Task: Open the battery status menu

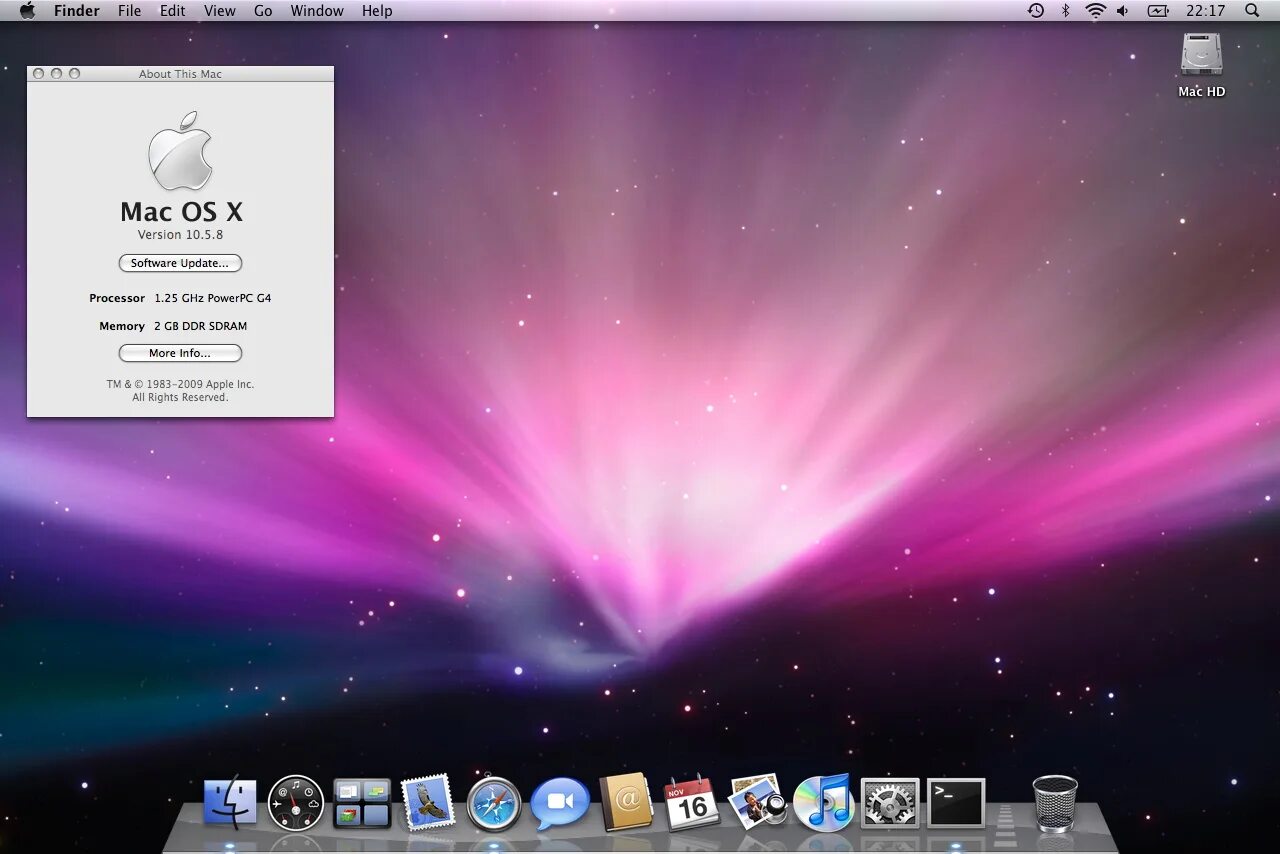Action: [x=1158, y=10]
